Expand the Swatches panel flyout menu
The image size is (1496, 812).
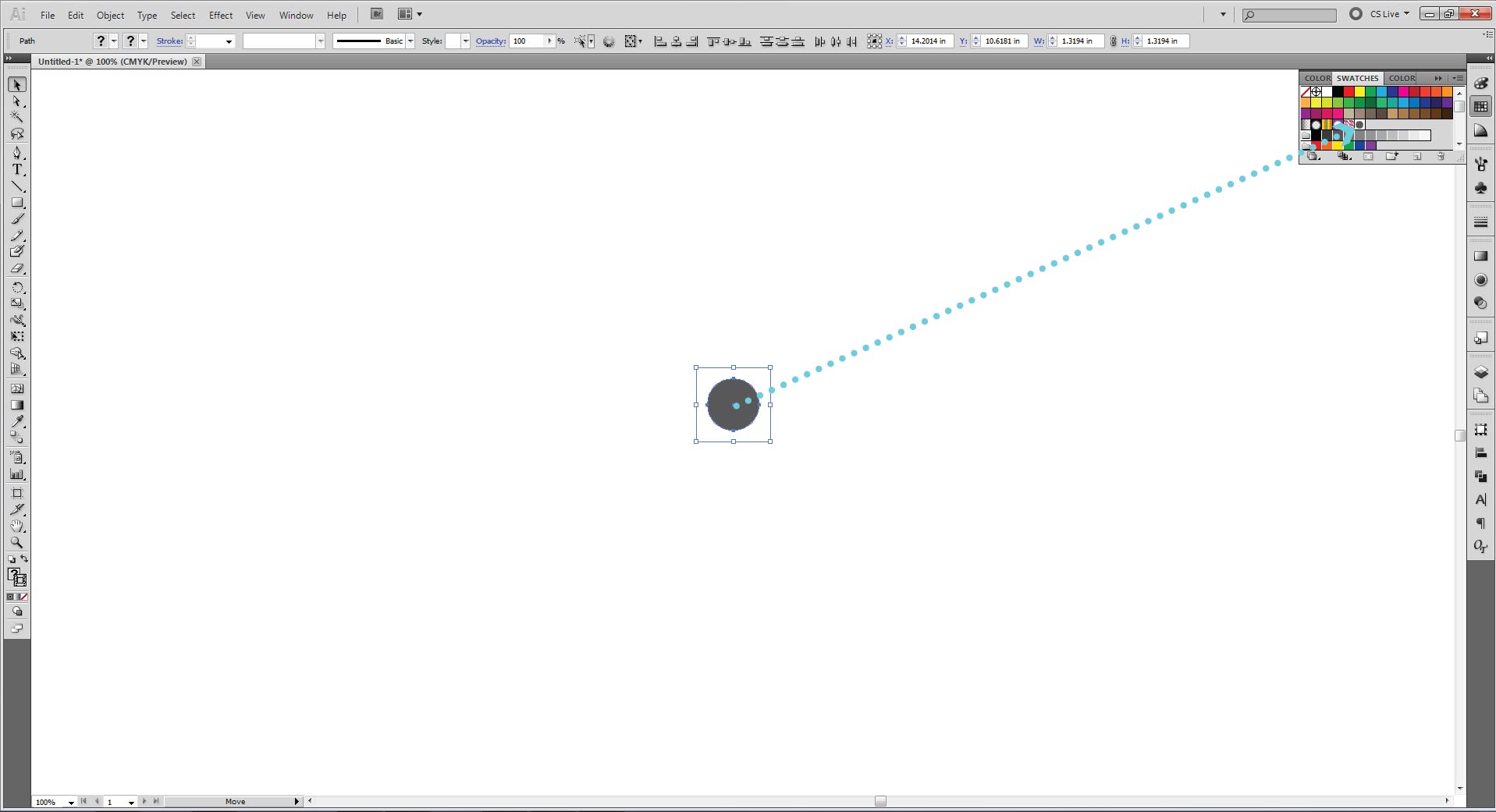[x=1458, y=78]
